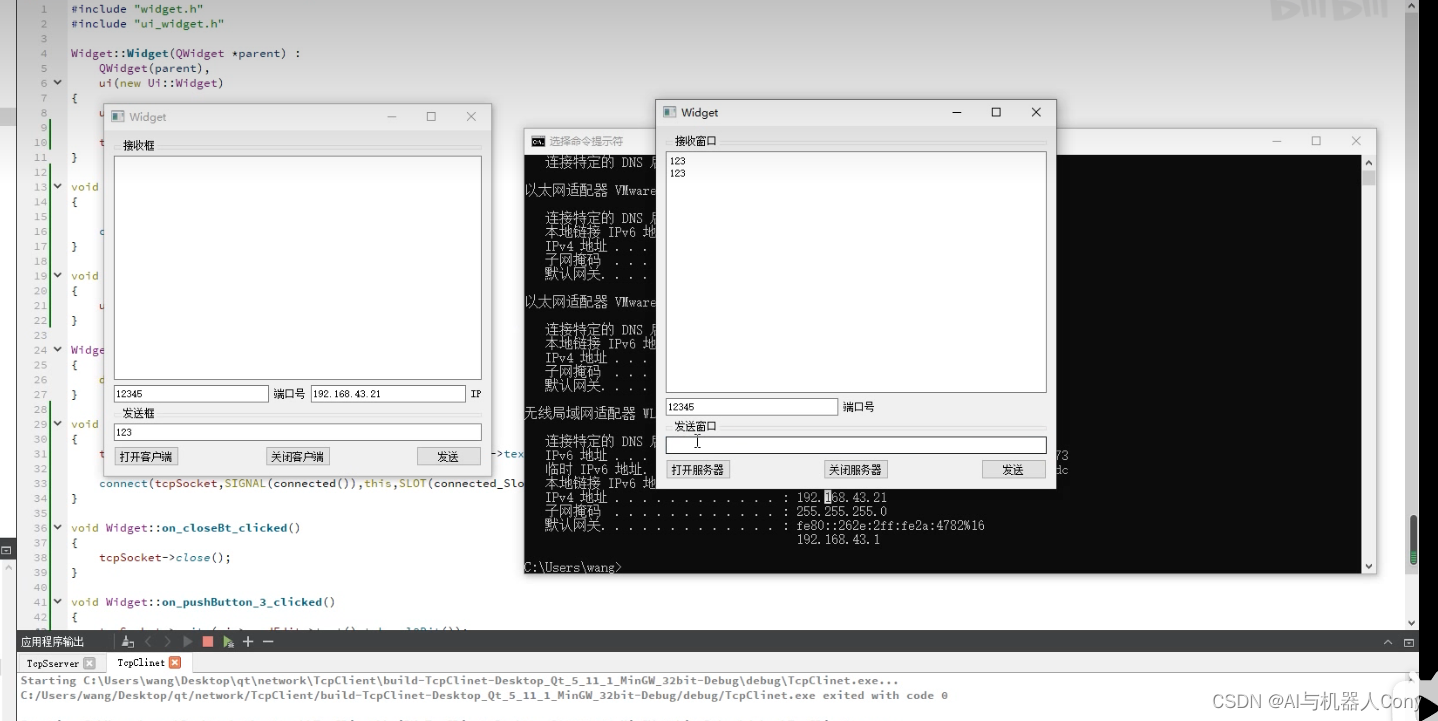Click the 255.255.255.0 subnet mask text
The width and height of the screenshot is (1438, 721).
(841, 511)
